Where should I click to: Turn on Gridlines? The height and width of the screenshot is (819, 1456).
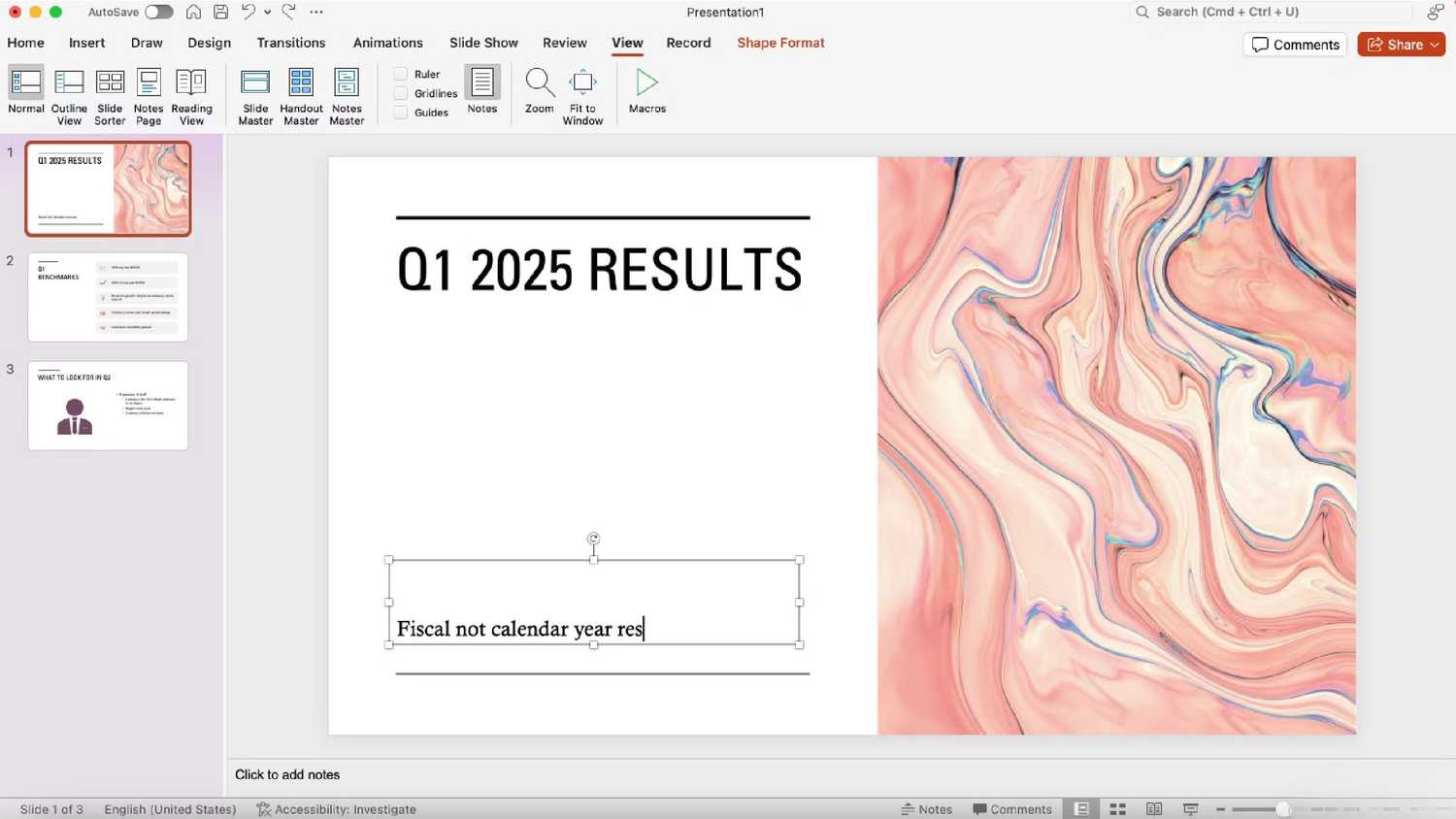pos(400,93)
